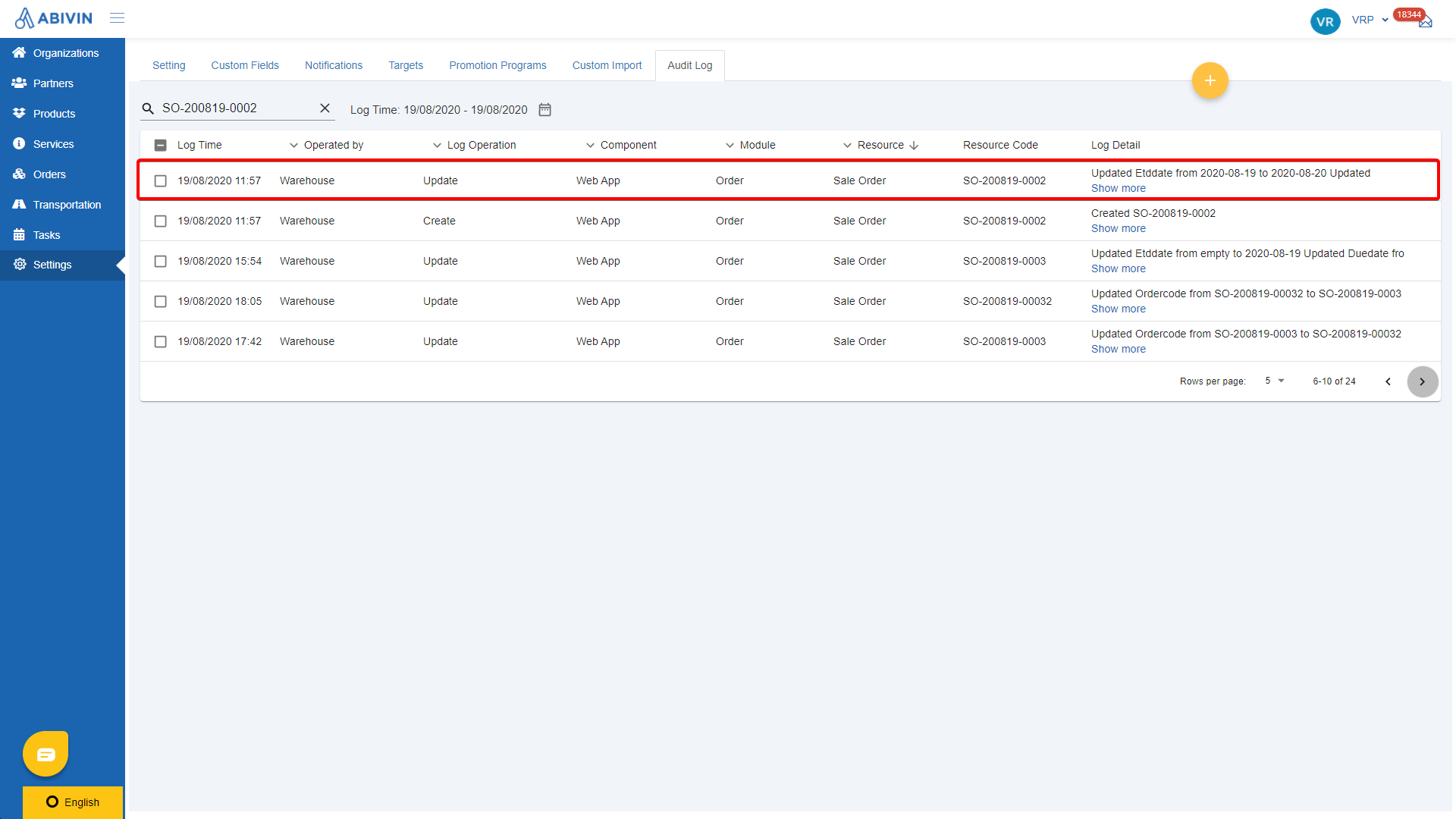Viewport: 1456px width, 819px height.
Task: Switch to the Setting tab
Action: pos(168,66)
